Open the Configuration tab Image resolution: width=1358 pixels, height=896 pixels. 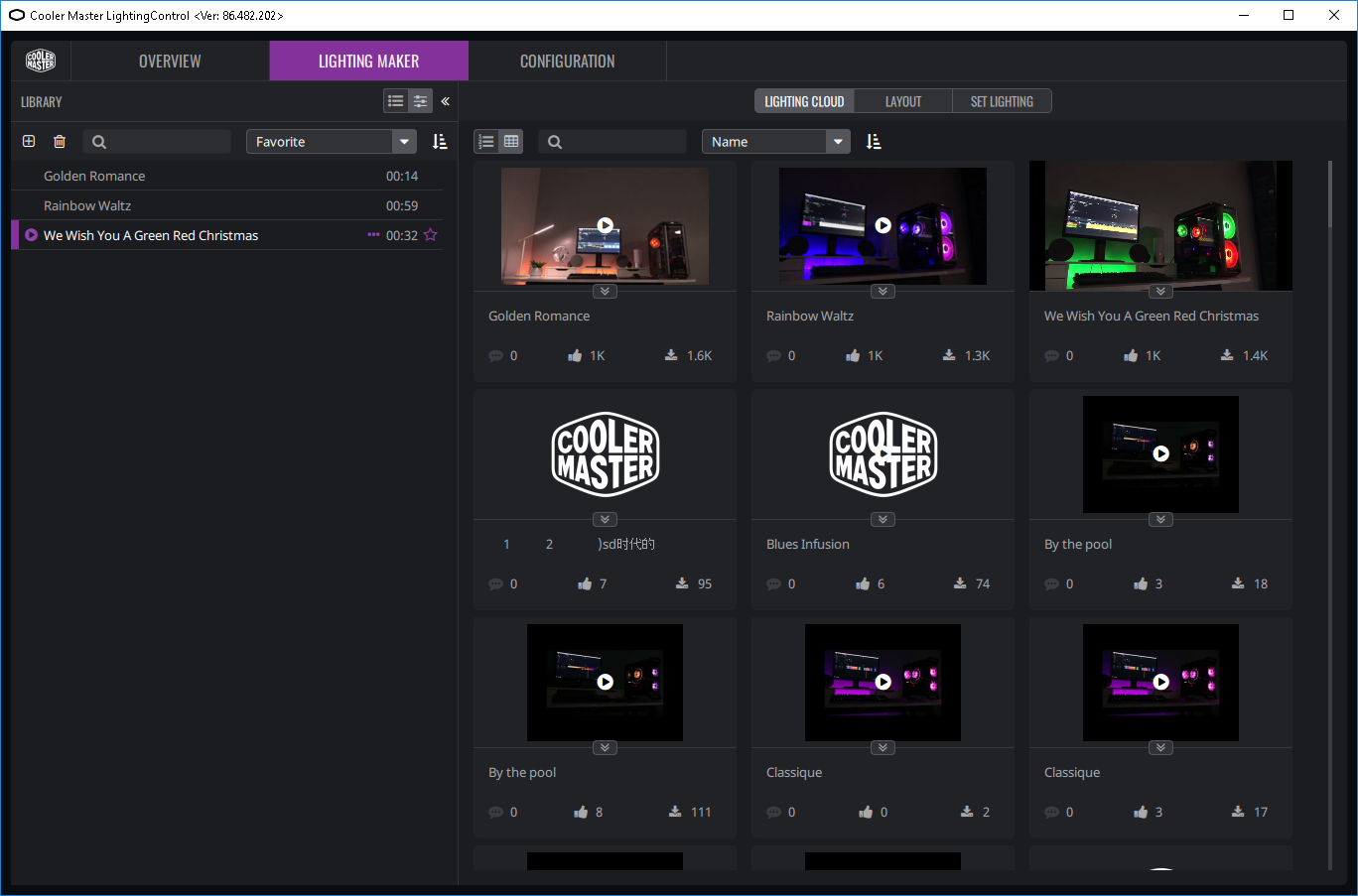click(x=567, y=61)
